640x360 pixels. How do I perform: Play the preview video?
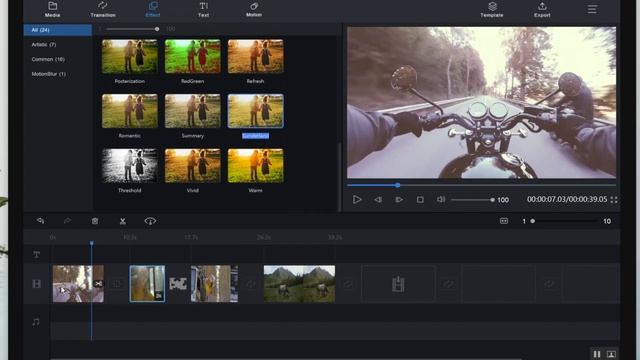point(357,200)
